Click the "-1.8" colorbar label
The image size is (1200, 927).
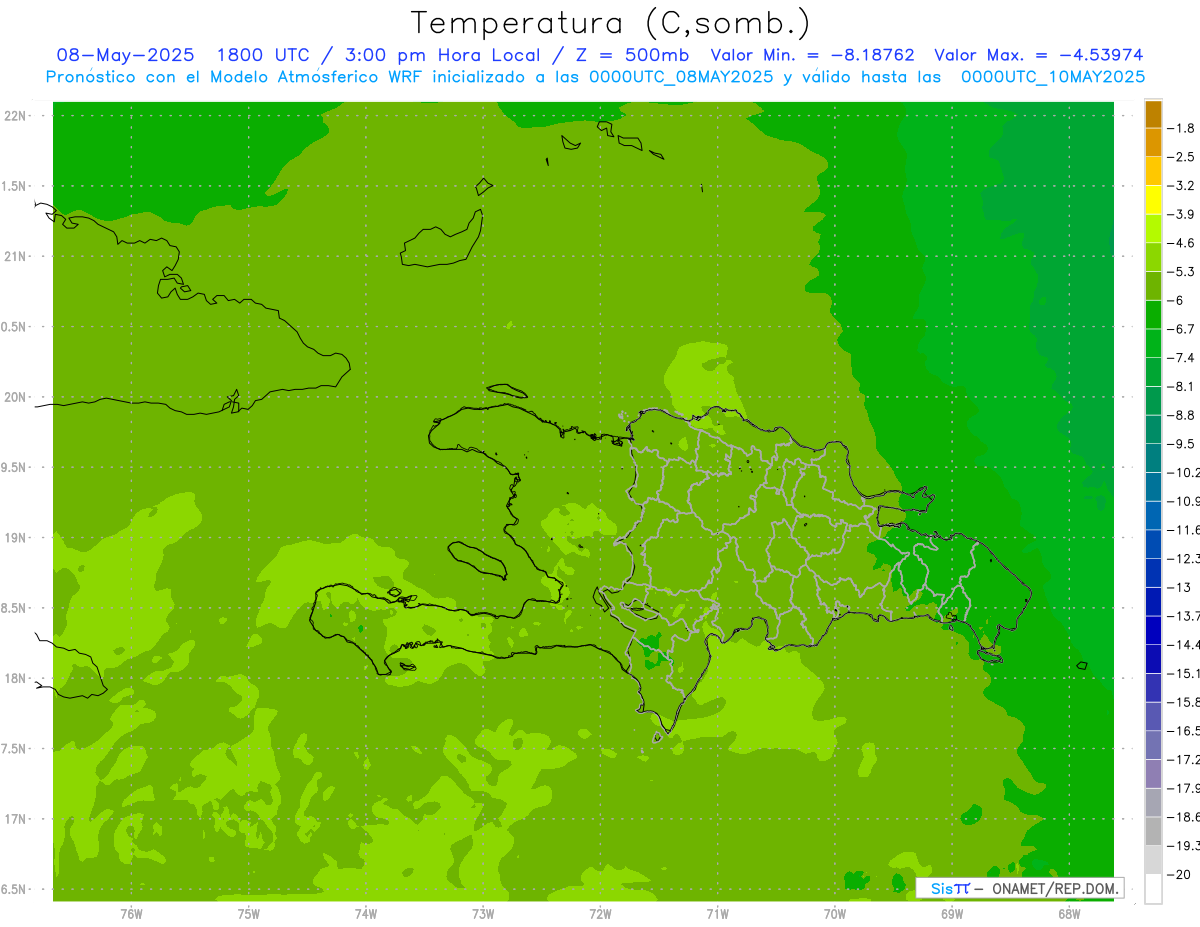pos(1183,128)
